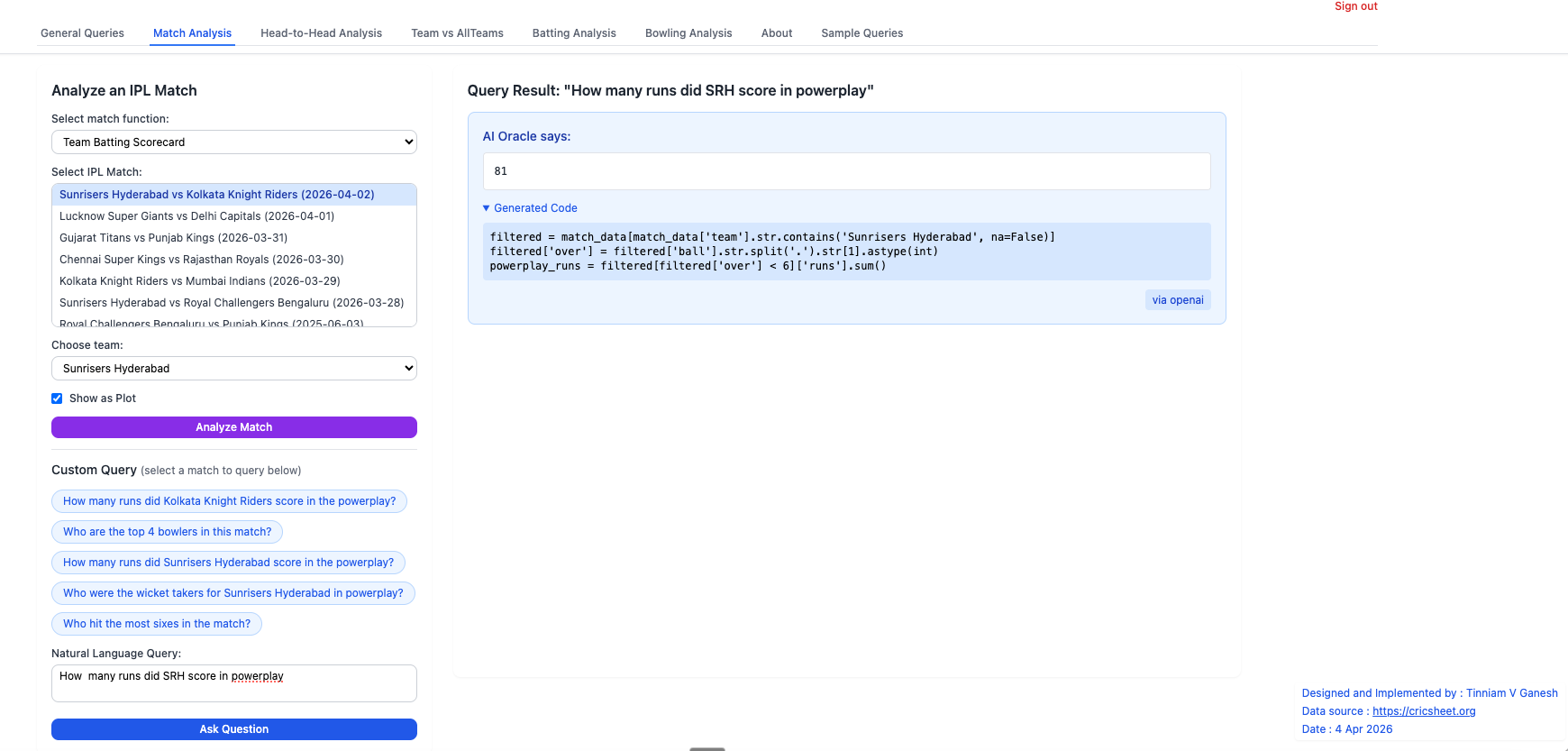
Task: Click the 'via openai' badge
Action: pos(1177,300)
